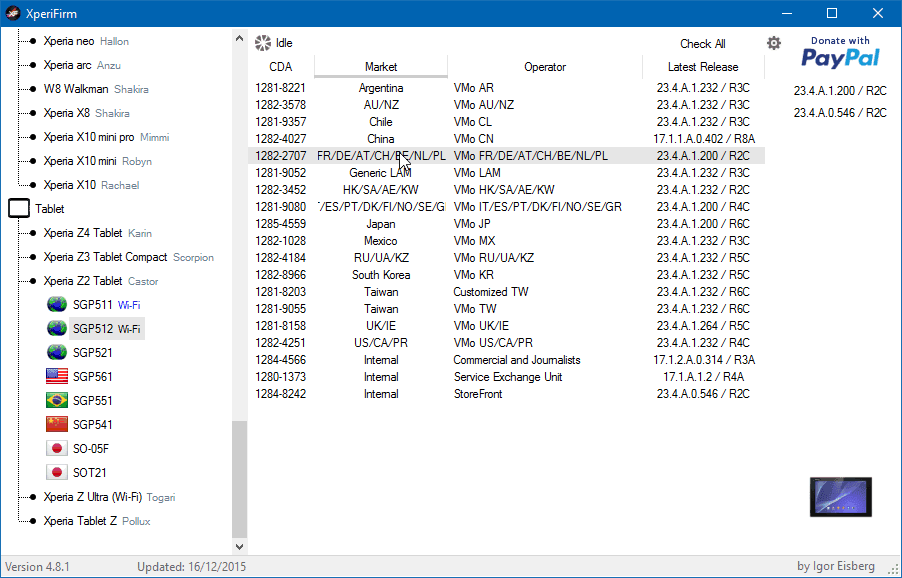Expand Xperia Z Ultra (Wi-Fi) Togari
This screenshot has height=578, width=902.
[109, 497]
